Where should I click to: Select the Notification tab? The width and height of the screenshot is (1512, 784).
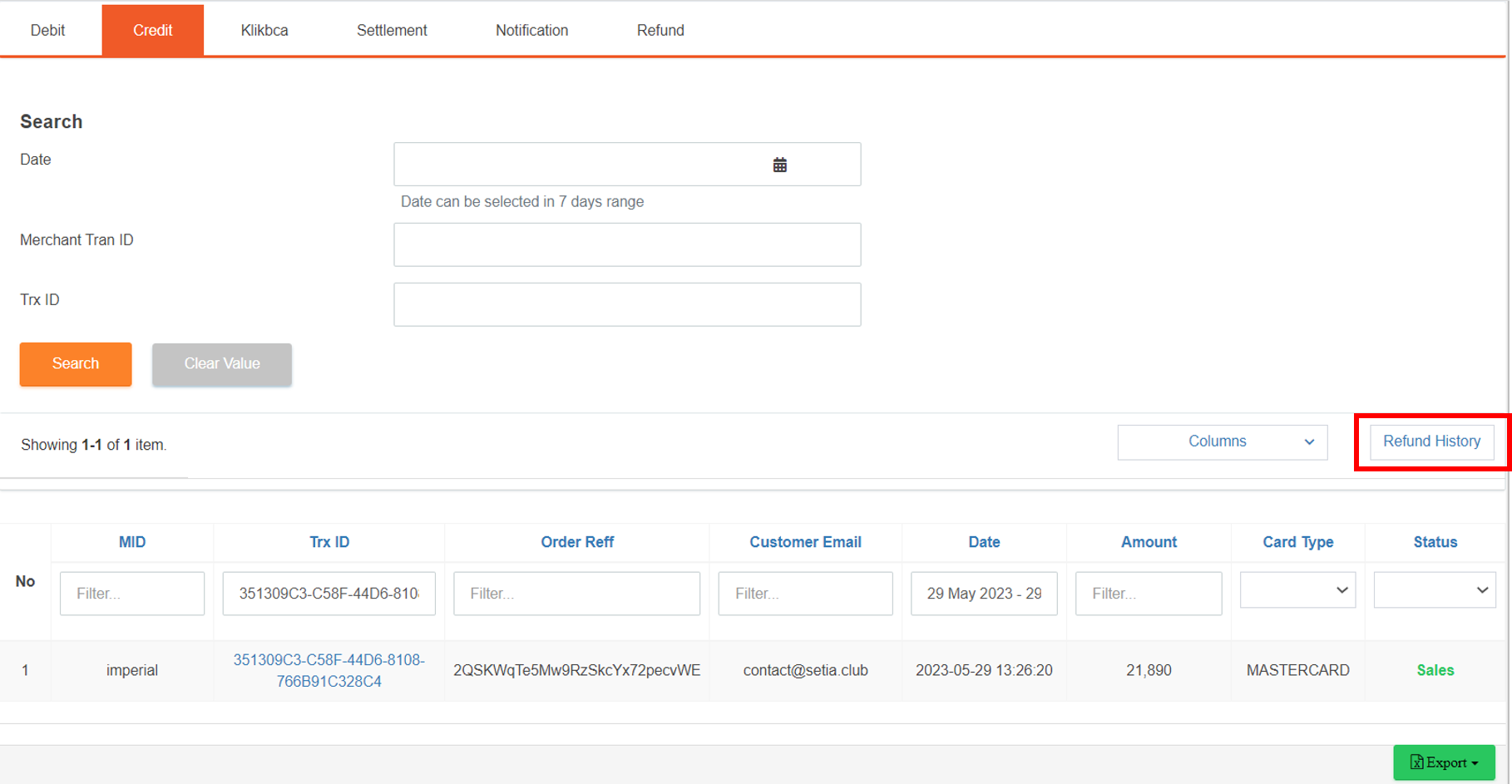(x=531, y=30)
